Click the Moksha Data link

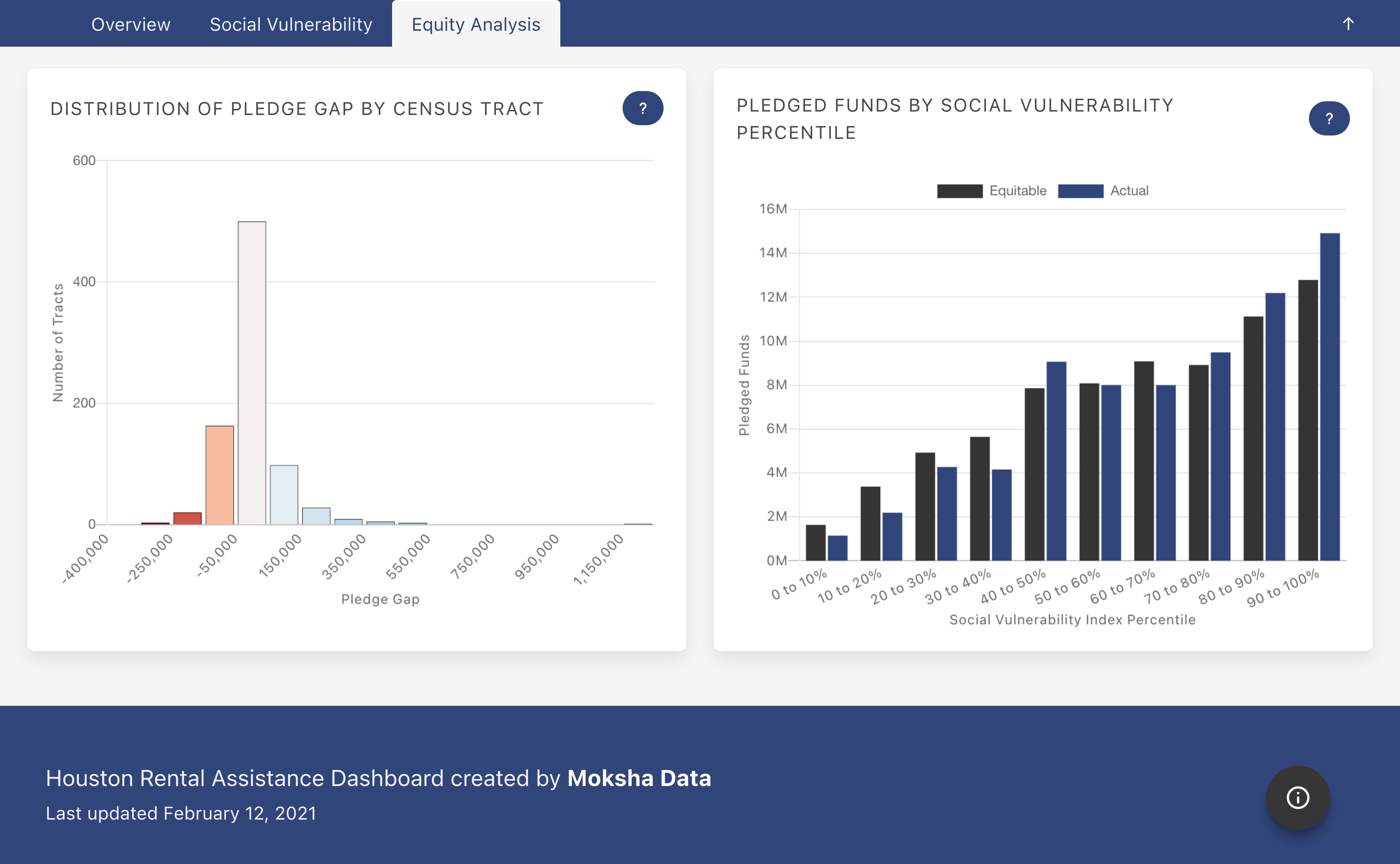639,778
